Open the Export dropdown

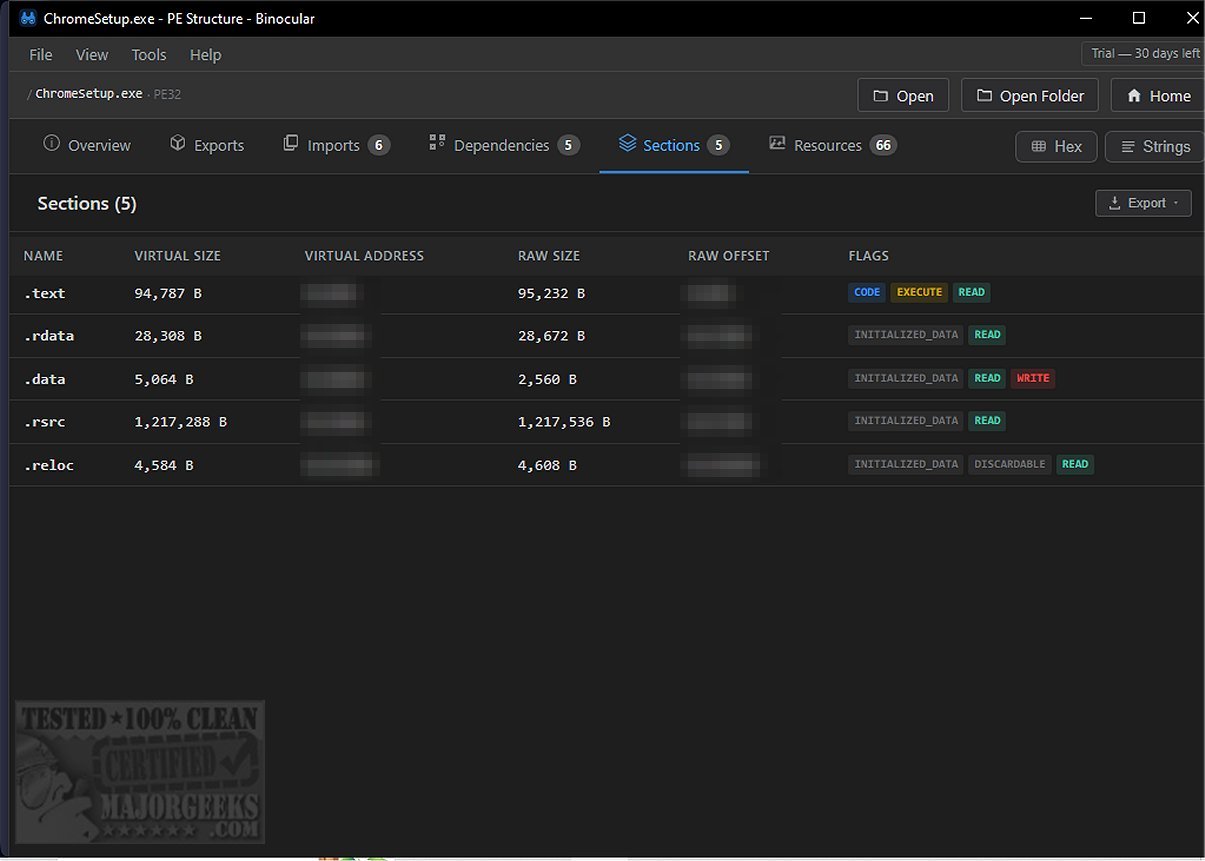[x=1143, y=203]
